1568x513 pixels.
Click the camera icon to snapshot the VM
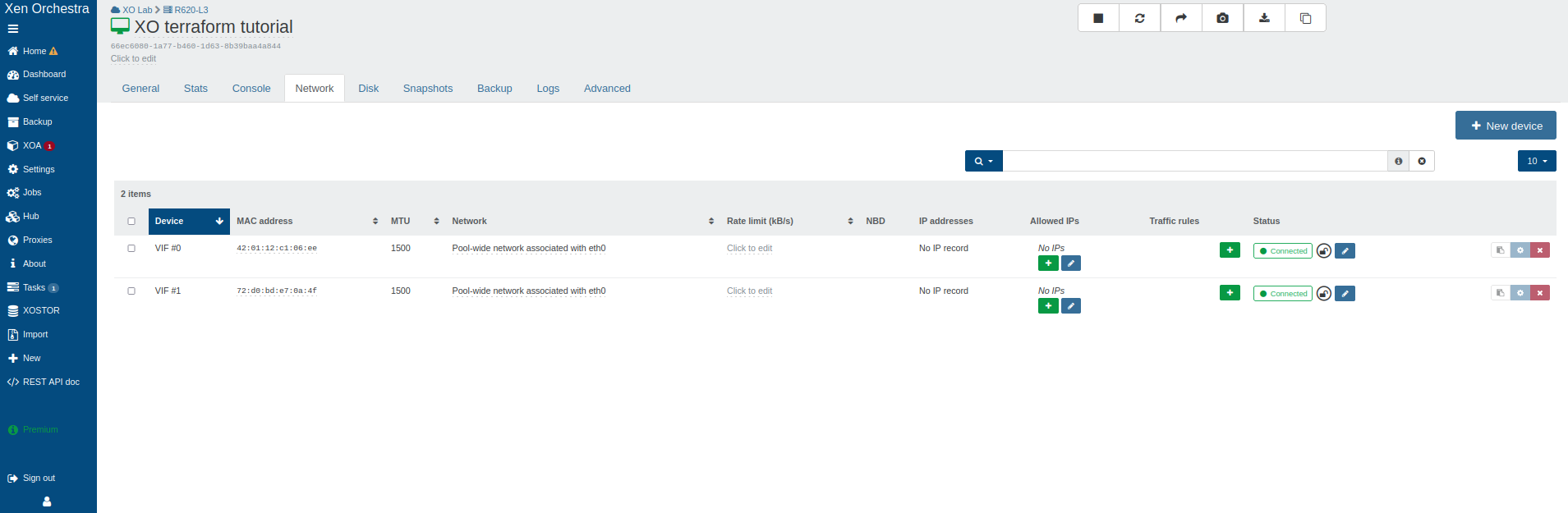pyautogui.click(x=1222, y=18)
